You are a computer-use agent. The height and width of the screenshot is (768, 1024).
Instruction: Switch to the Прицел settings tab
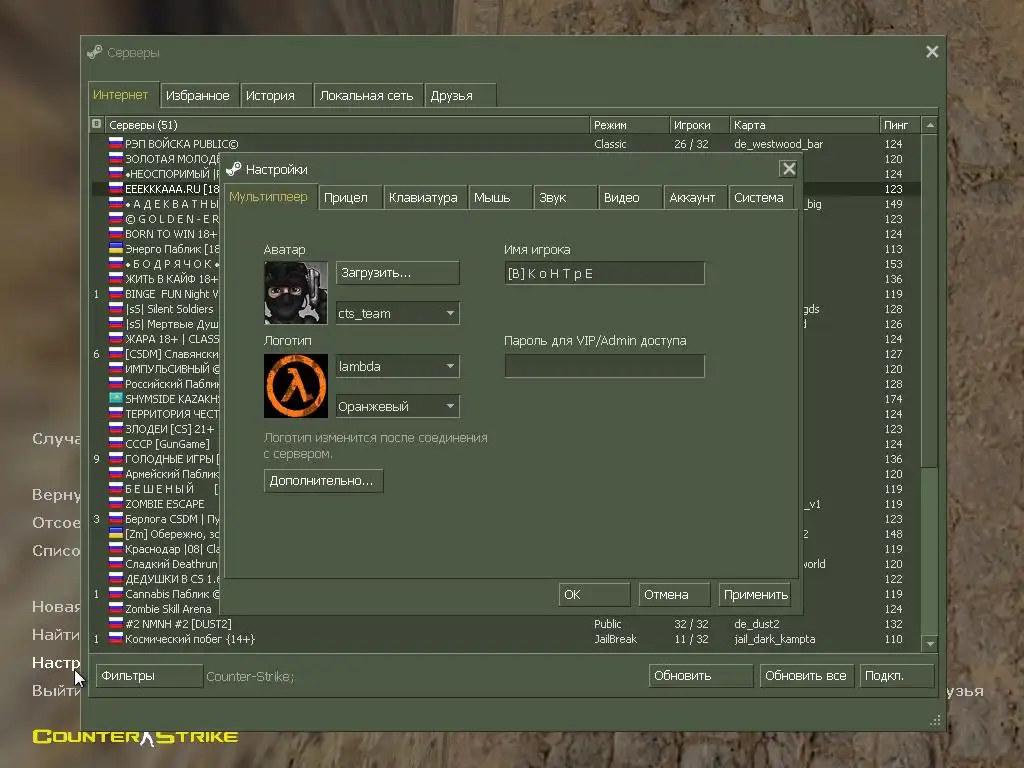(x=349, y=197)
